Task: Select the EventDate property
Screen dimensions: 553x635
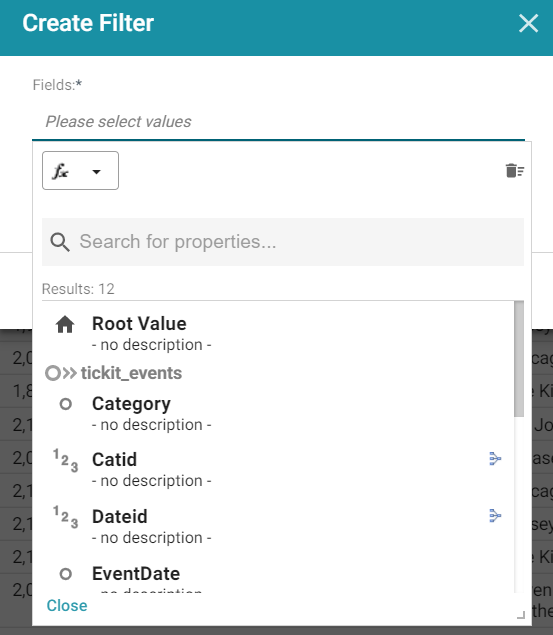Action: pos(277,577)
